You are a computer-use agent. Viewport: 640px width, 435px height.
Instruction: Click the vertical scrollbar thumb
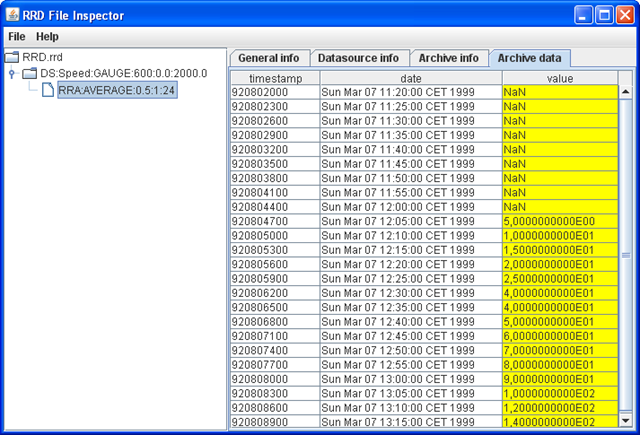(x=625, y=255)
